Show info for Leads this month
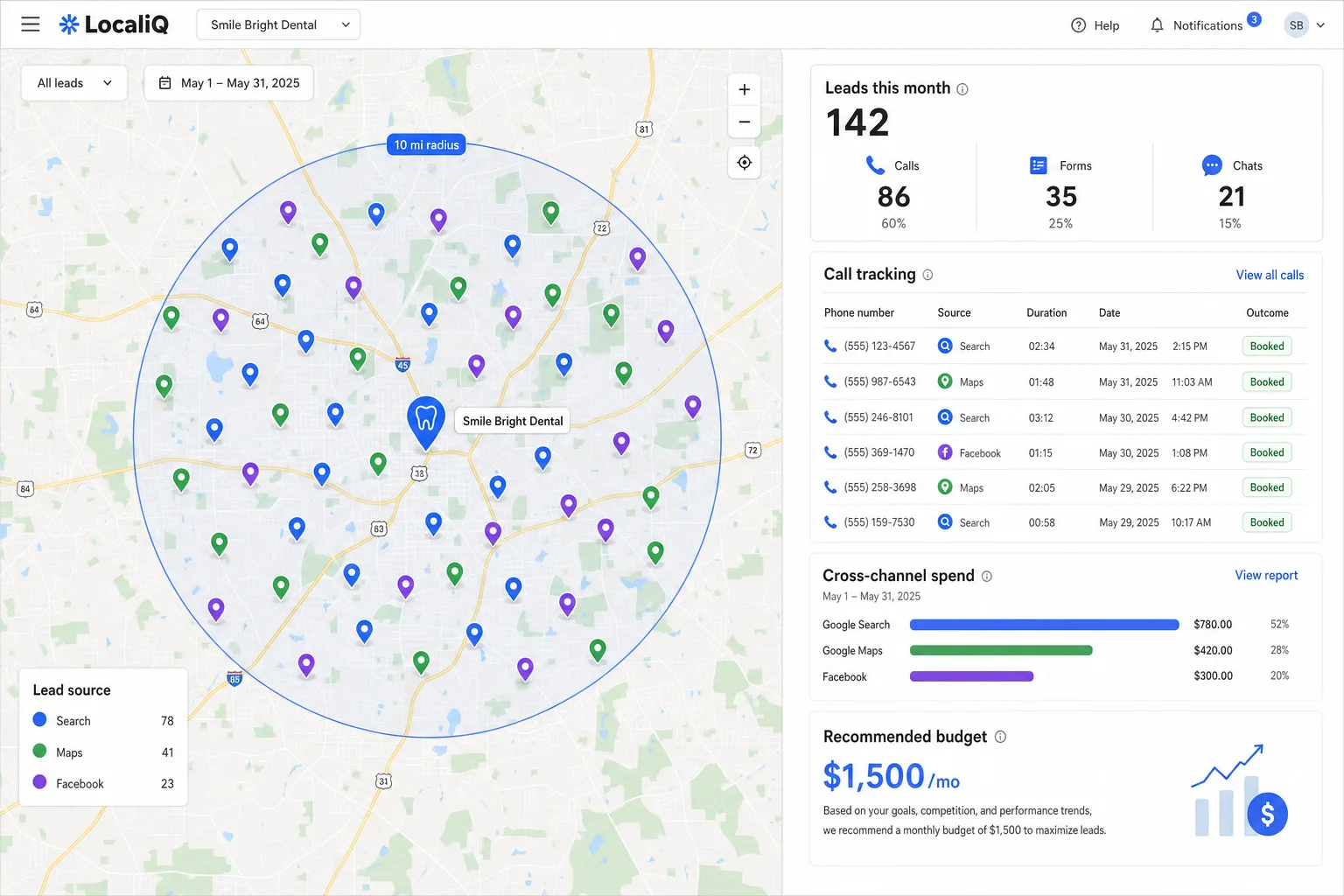This screenshot has height=896, width=1344. pos(962,89)
